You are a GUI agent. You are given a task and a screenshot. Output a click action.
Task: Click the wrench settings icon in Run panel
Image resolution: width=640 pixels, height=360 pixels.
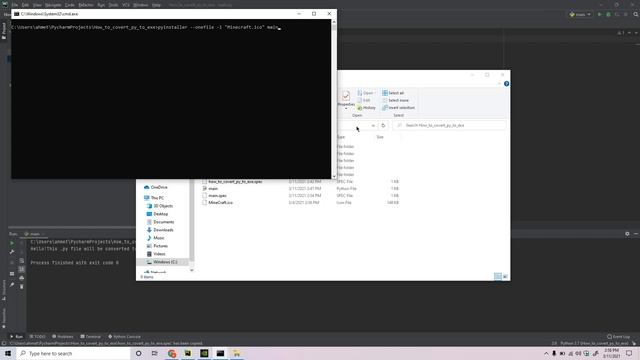pyautogui.click(x=12, y=252)
